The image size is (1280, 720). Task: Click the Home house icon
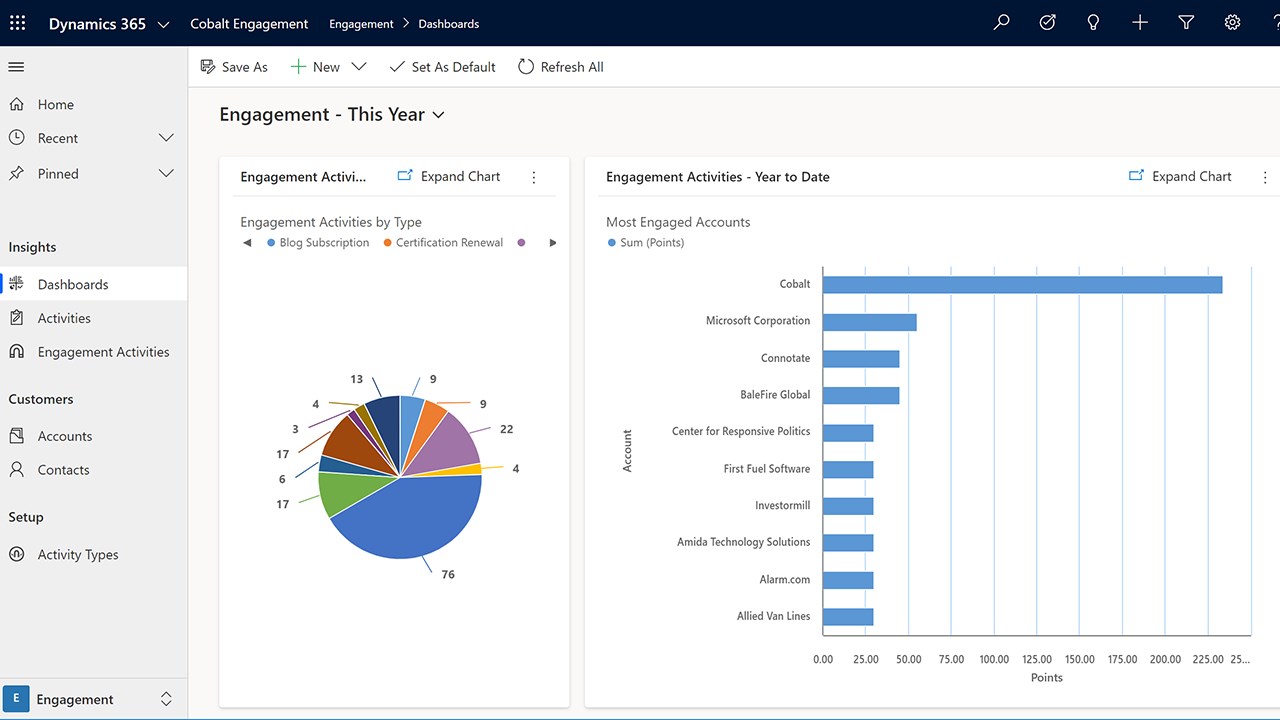pyautogui.click(x=17, y=104)
